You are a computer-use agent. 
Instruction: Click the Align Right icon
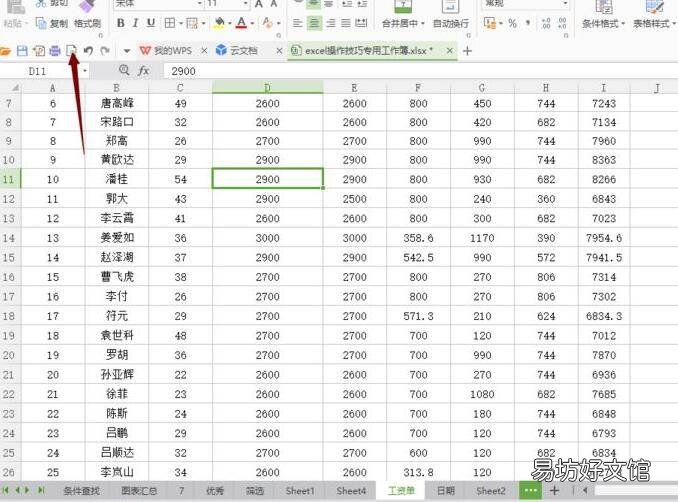(x=330, y=23)
